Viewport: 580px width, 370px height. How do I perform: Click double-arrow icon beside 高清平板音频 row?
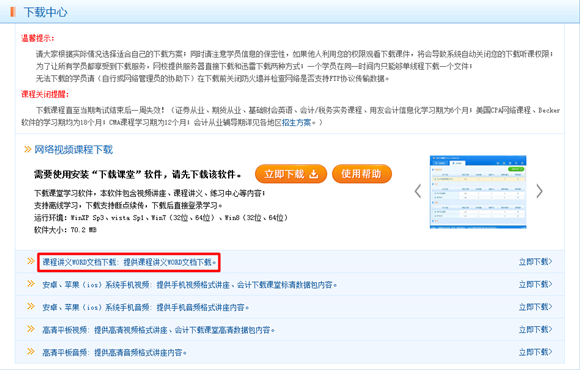[31, 351]
